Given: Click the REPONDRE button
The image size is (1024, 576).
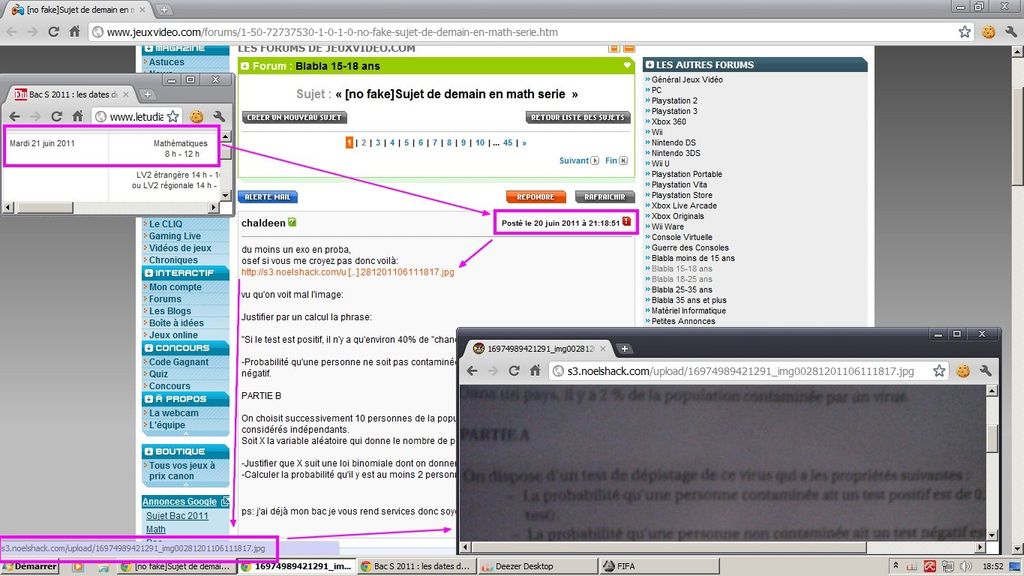Looking at the screenshot, I should [x=536, y=197].
